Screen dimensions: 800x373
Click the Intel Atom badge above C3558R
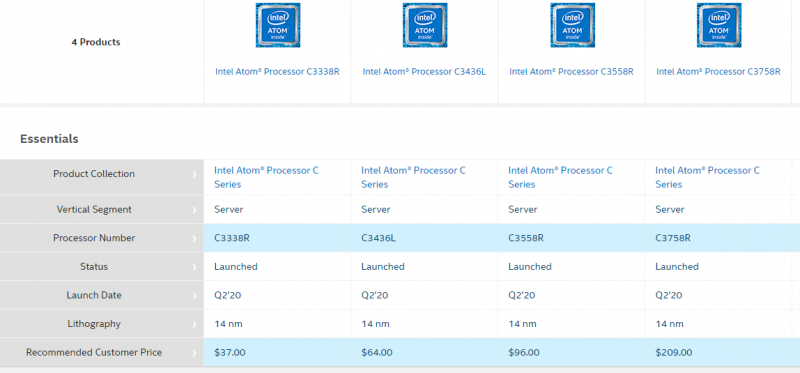(572, 25)
